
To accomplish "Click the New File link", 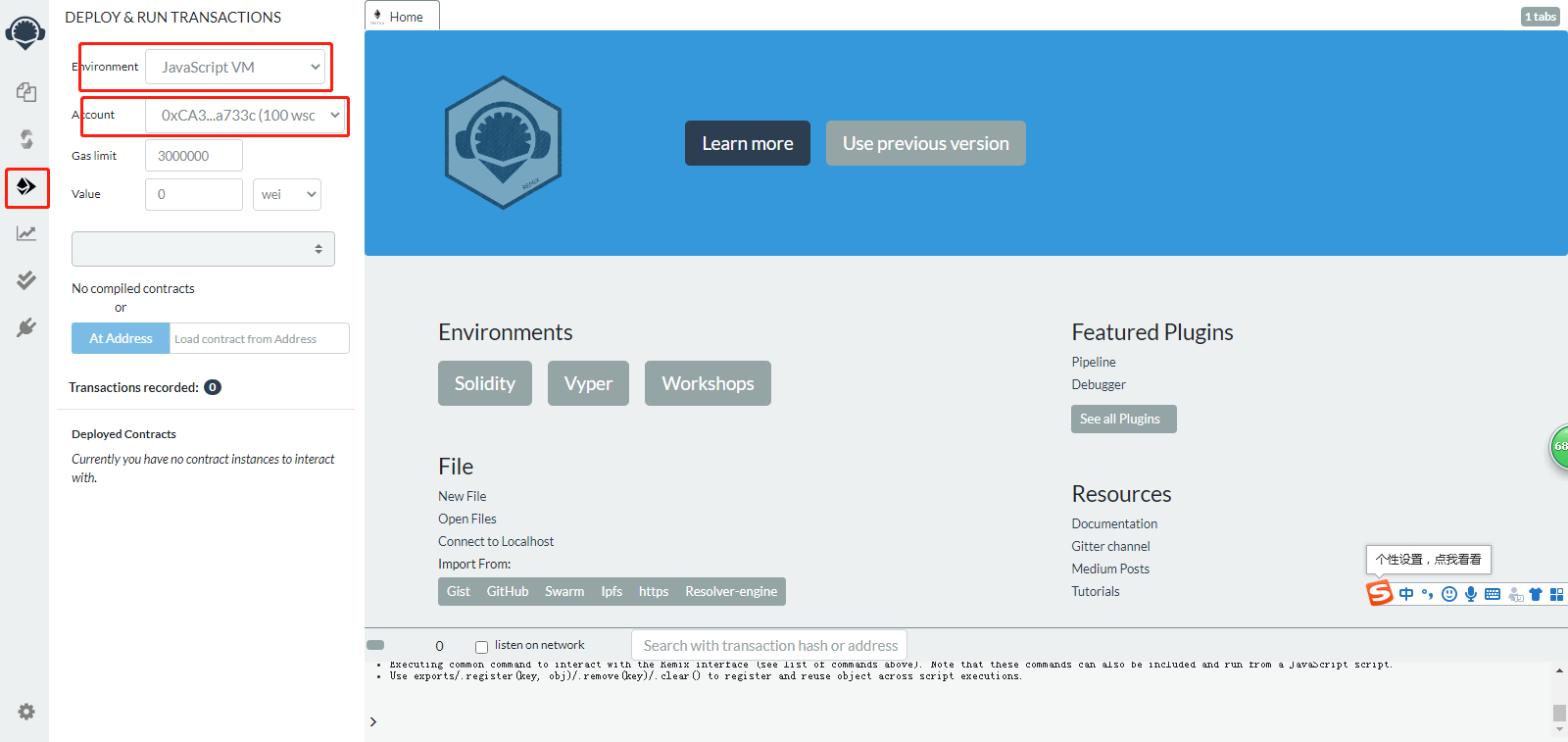I will [463, 496].
